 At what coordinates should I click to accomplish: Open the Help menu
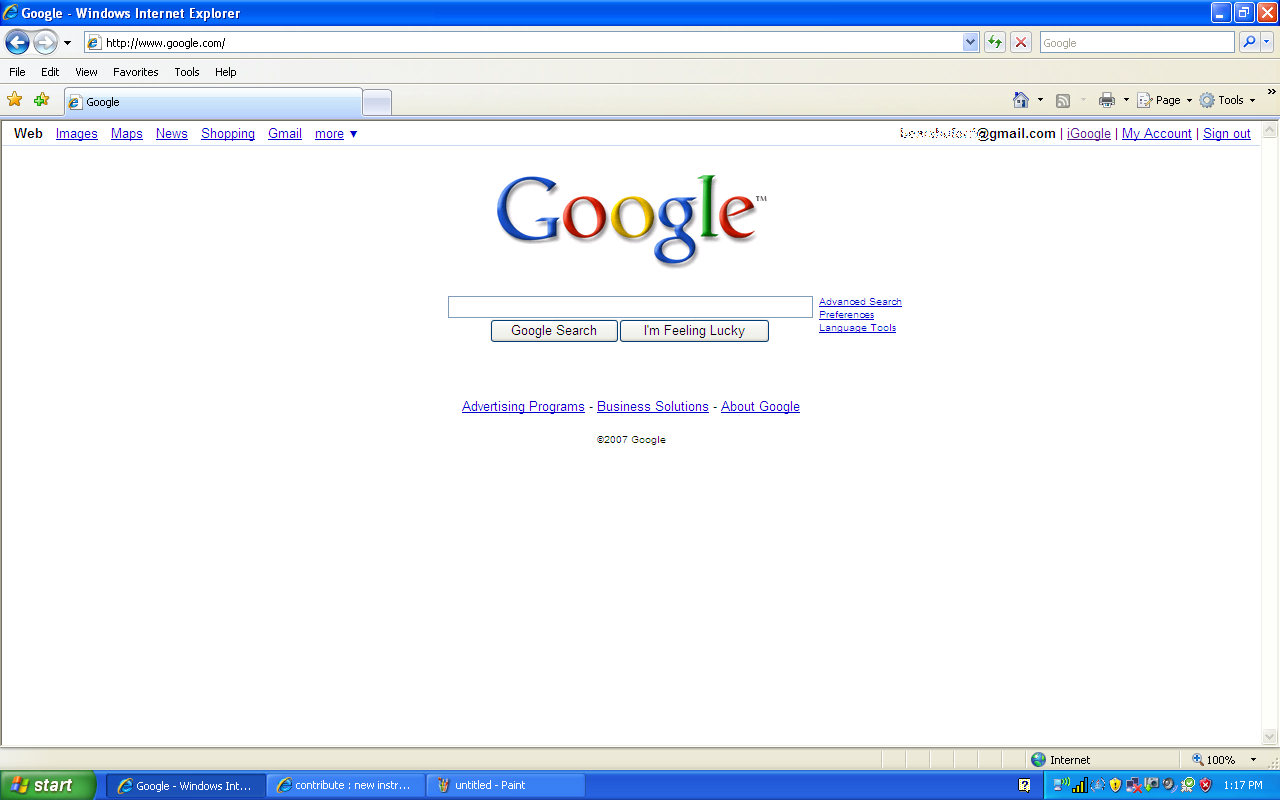pos(226,72)
